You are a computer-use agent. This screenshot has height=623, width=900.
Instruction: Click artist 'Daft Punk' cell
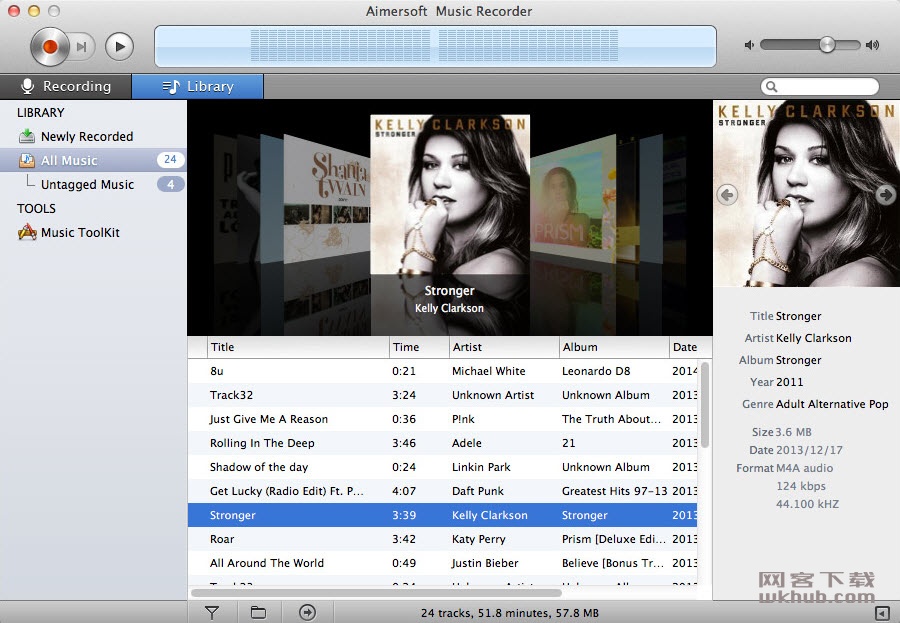(478, 492)
